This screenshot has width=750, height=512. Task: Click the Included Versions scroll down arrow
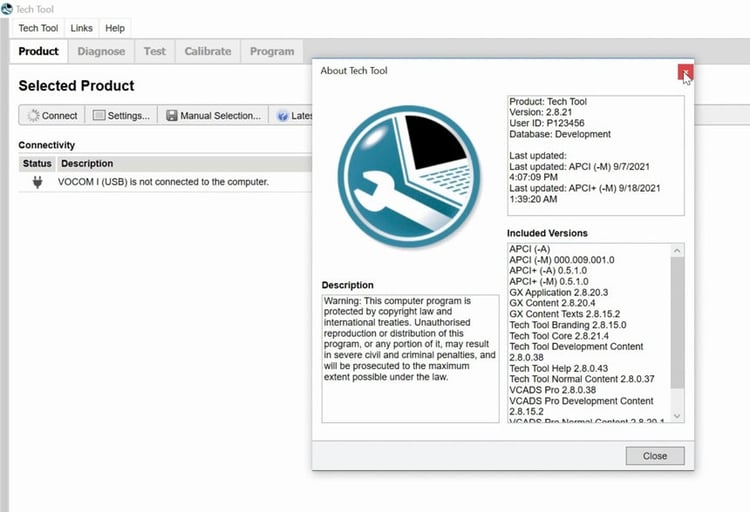click(x=677, y=416)
